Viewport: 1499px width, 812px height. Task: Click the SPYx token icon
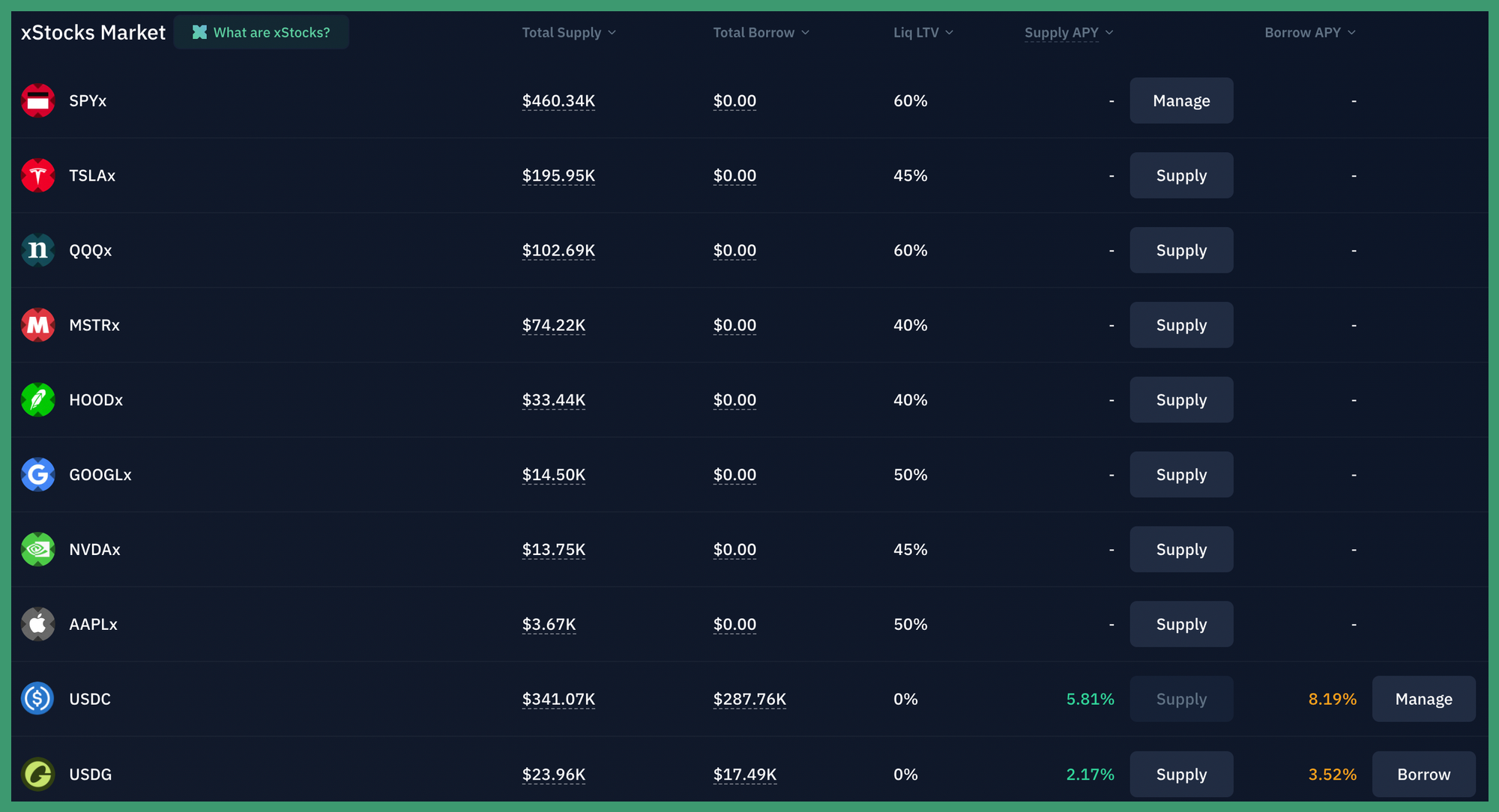(x=37, y=100)
